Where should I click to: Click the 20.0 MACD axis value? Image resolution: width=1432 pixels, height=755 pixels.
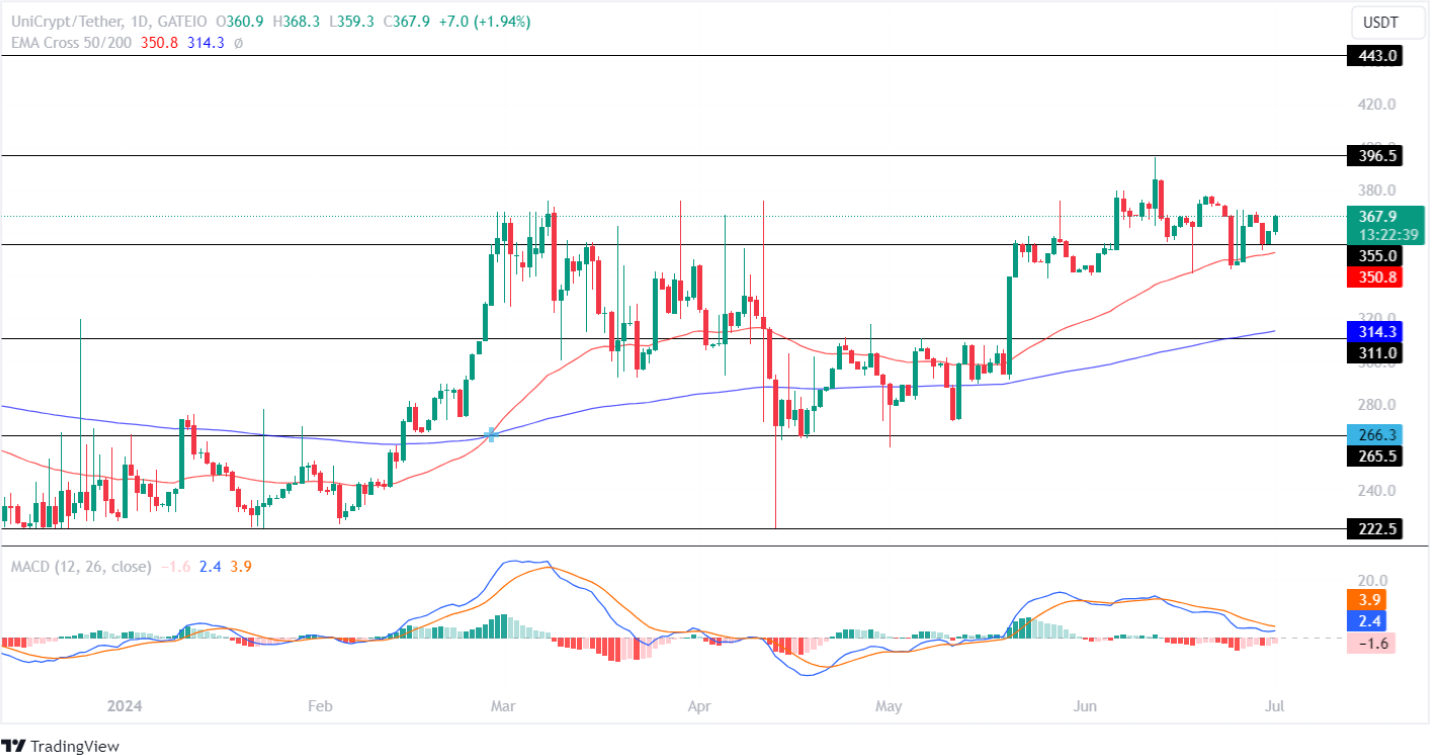pyautogui.click(x=1374, y=580)
